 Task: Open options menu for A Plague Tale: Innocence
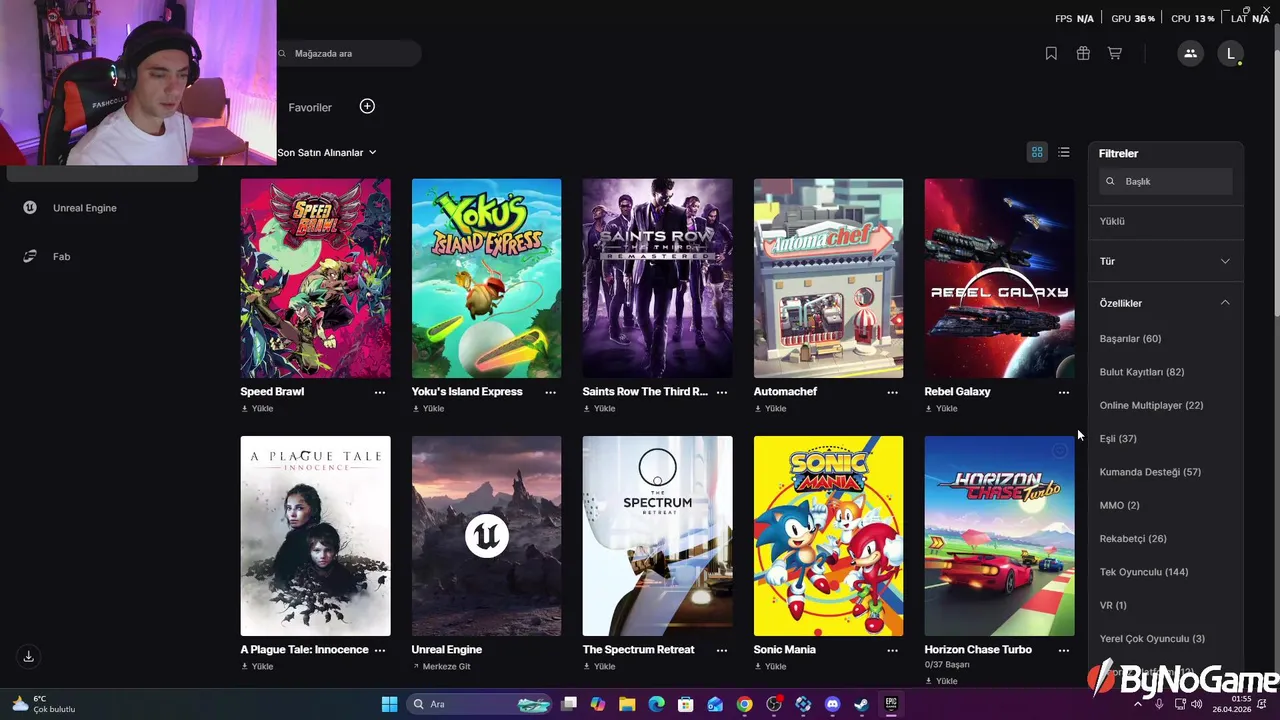tap(380, 650)
